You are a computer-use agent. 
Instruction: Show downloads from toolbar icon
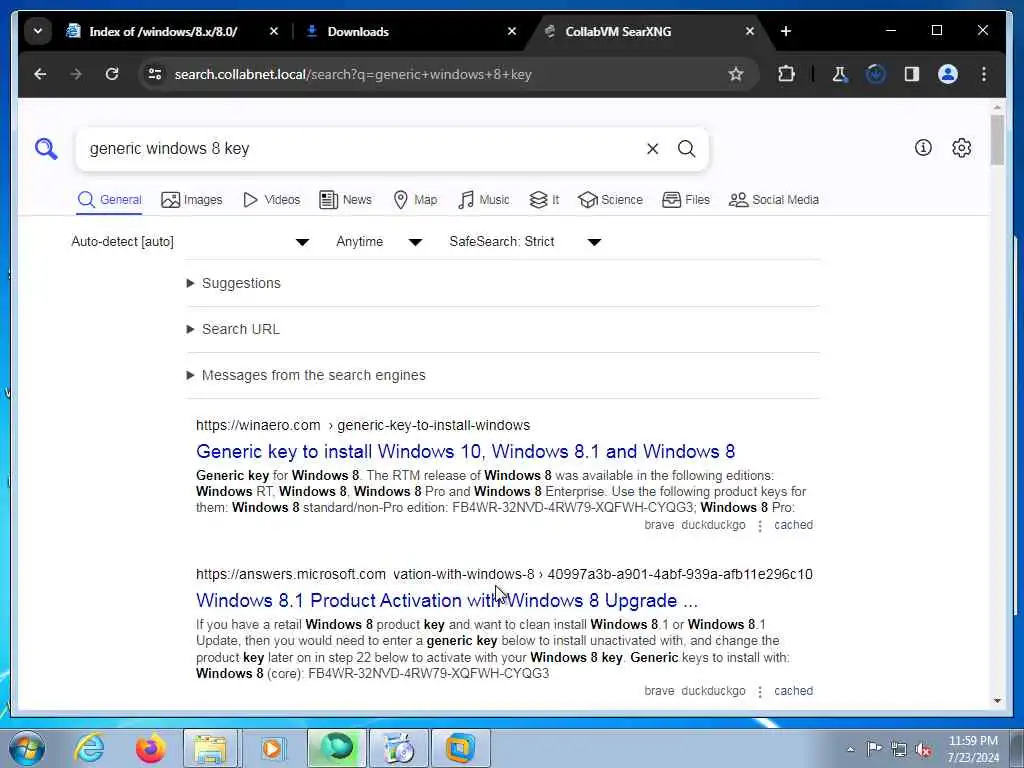(876, 74)
